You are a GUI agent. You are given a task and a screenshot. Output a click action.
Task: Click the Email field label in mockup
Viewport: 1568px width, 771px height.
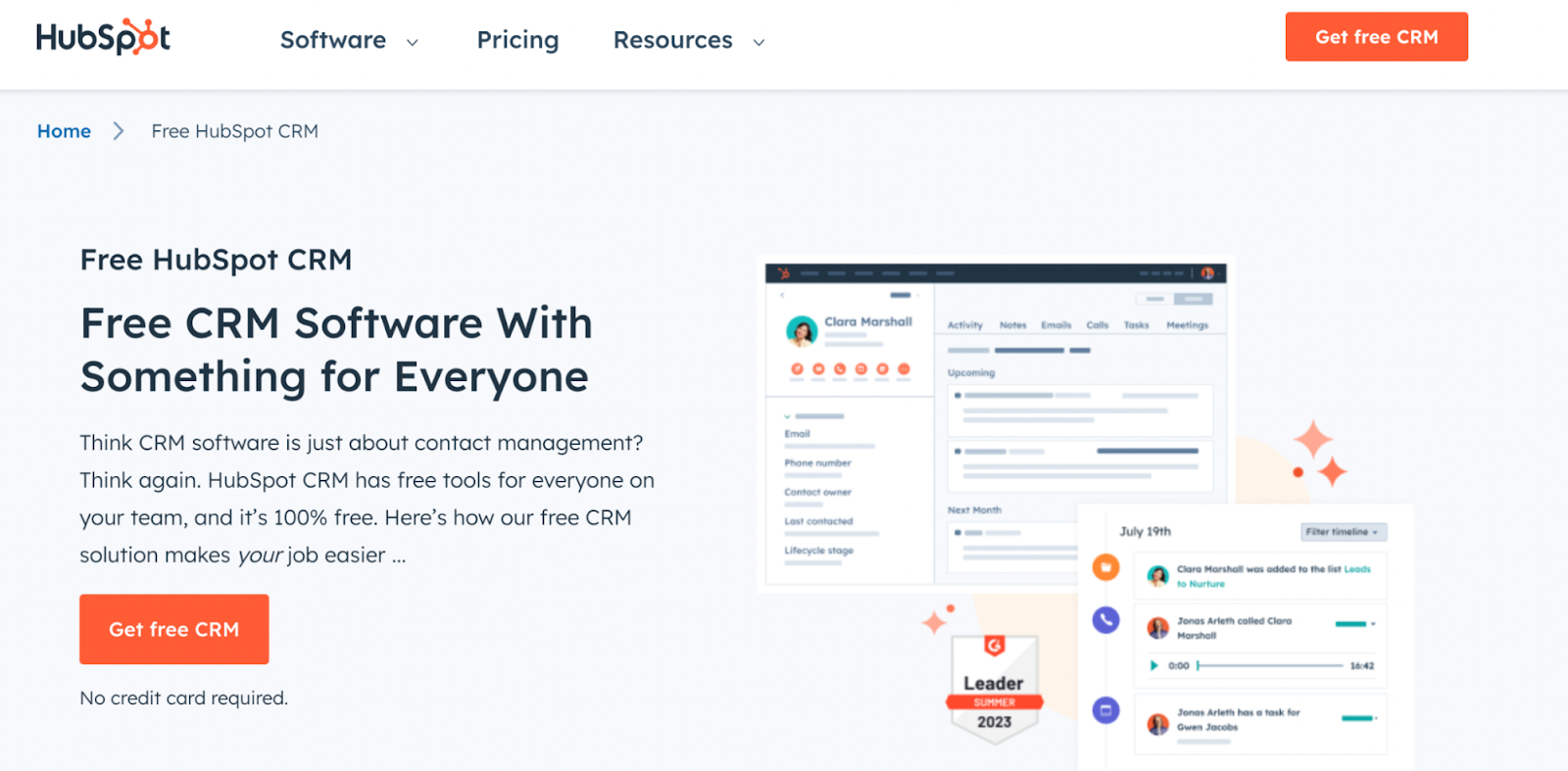[797, 434]
